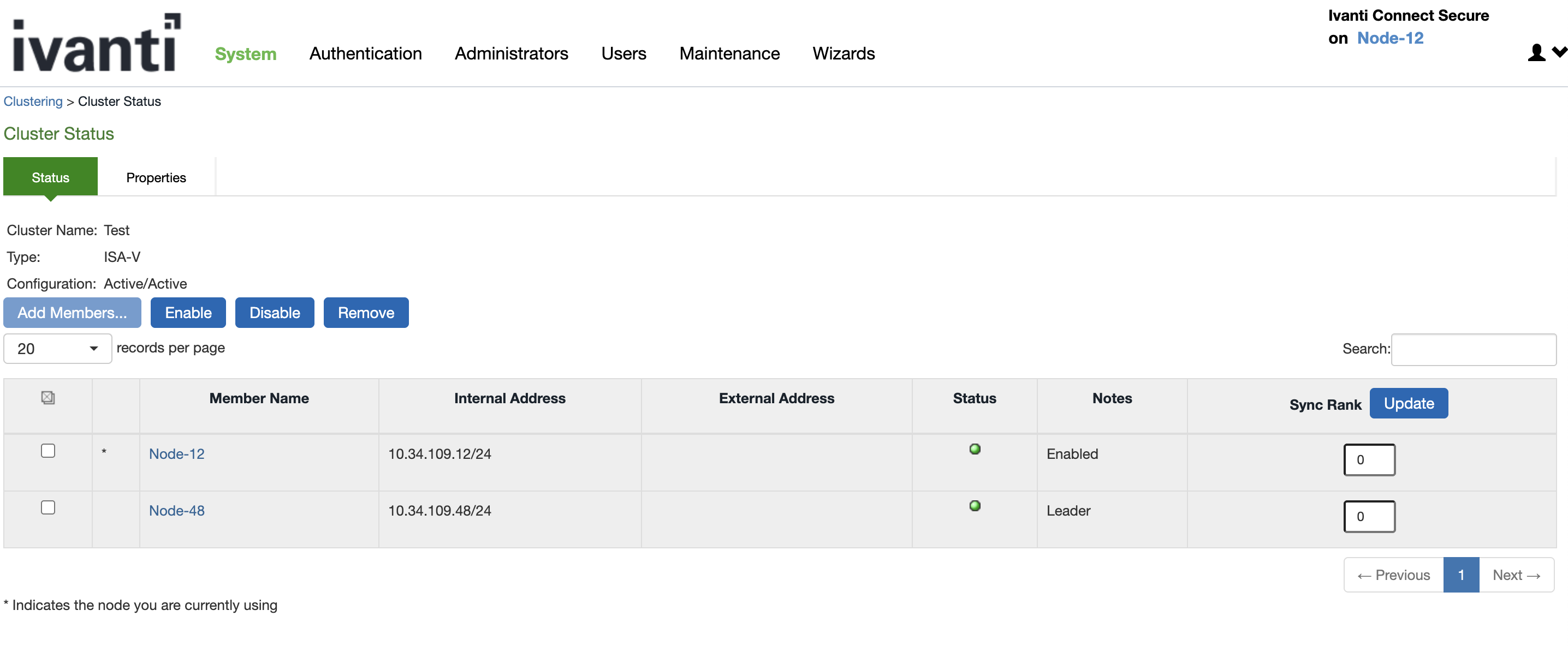Tick the checkbox for Node-12

pos(48,451)
